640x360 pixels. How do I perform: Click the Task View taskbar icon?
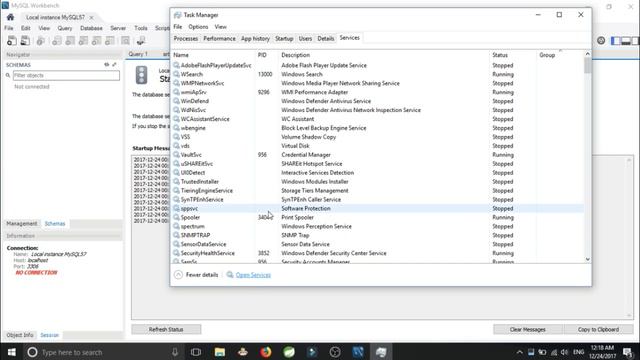pyautogui.click(x=196, y=352)
